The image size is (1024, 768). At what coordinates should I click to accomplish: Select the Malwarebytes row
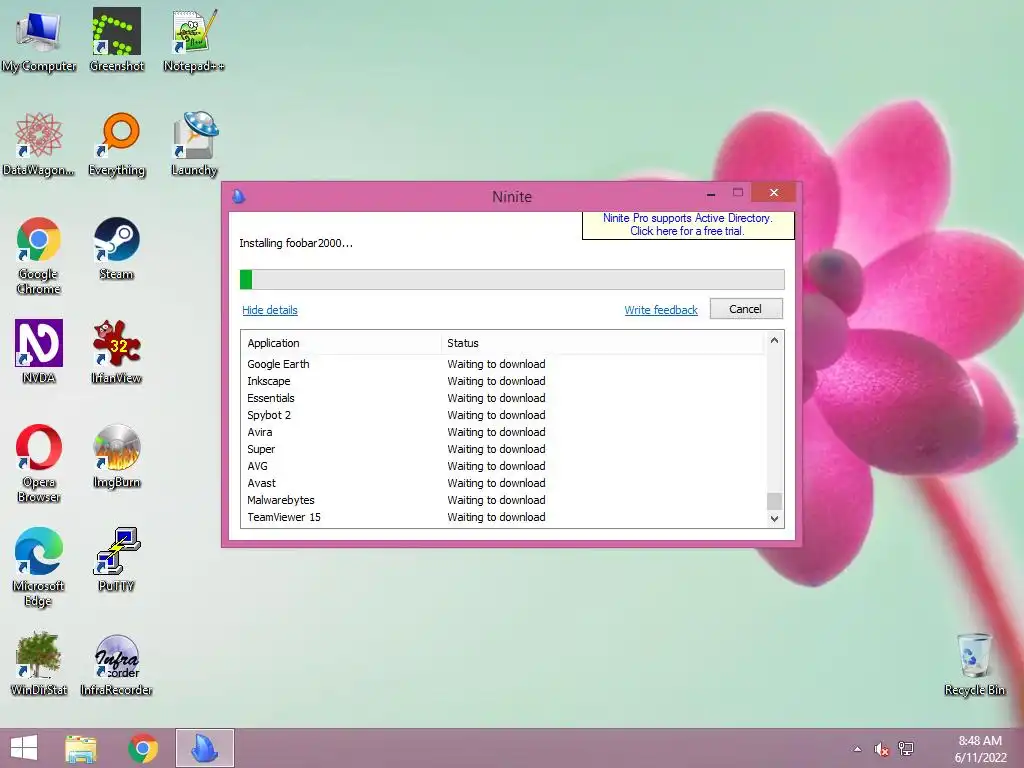click(x=503, y=500)
